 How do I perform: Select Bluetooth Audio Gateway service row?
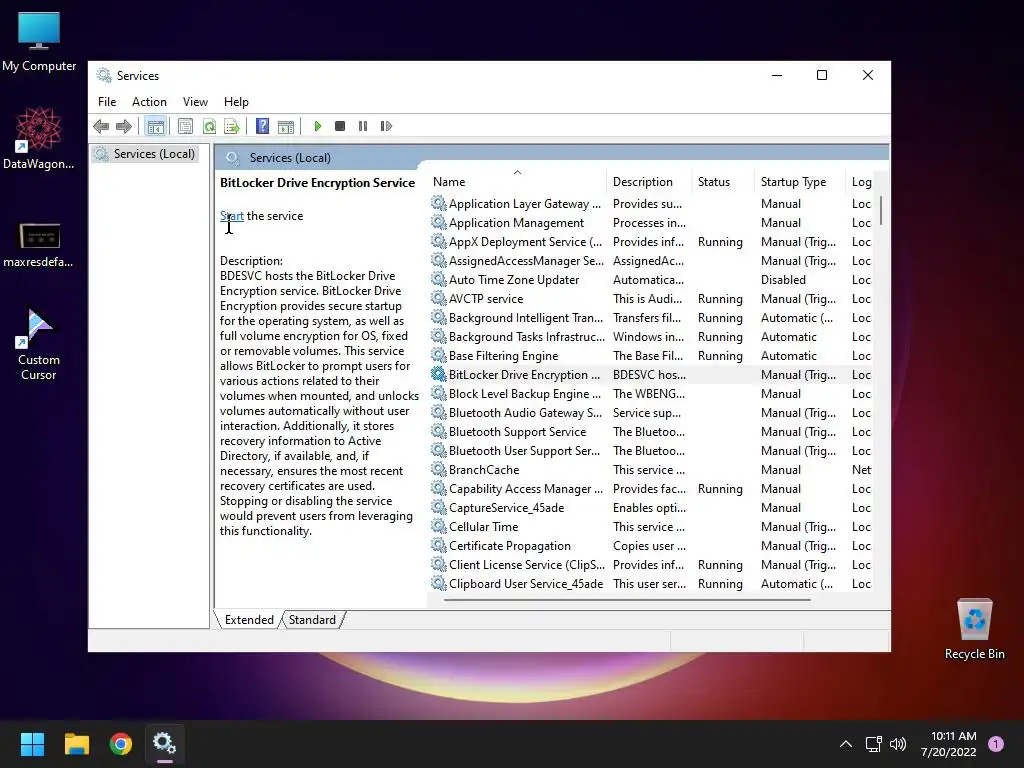tap(650, 413)
